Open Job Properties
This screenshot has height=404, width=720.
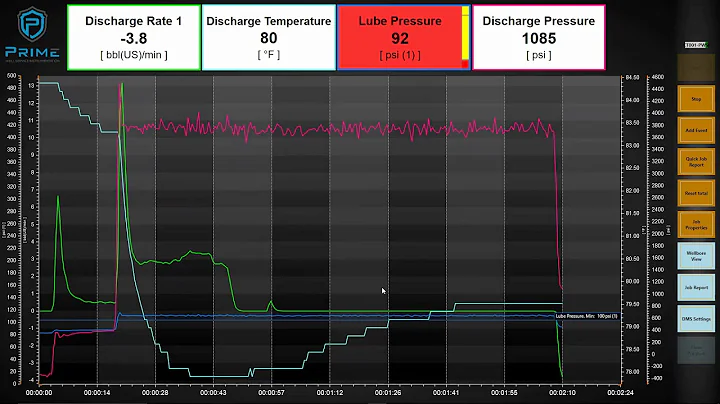tap(696, 224)
